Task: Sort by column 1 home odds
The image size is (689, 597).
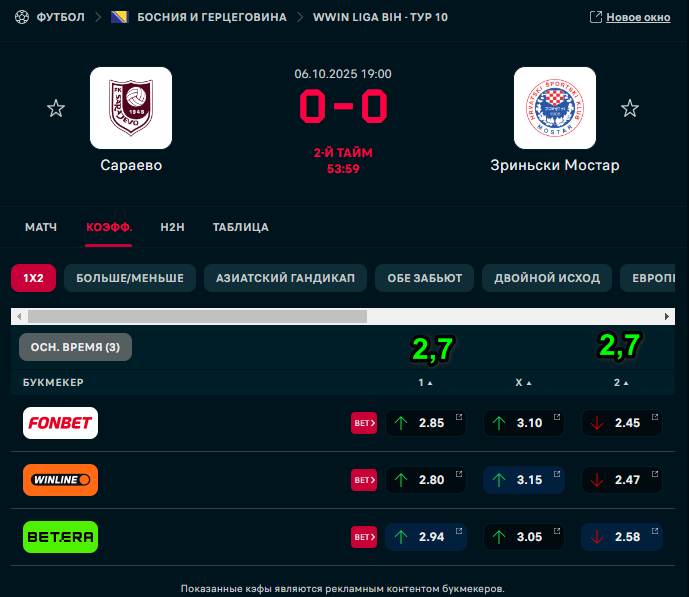Action: click(x=425, y=382)
